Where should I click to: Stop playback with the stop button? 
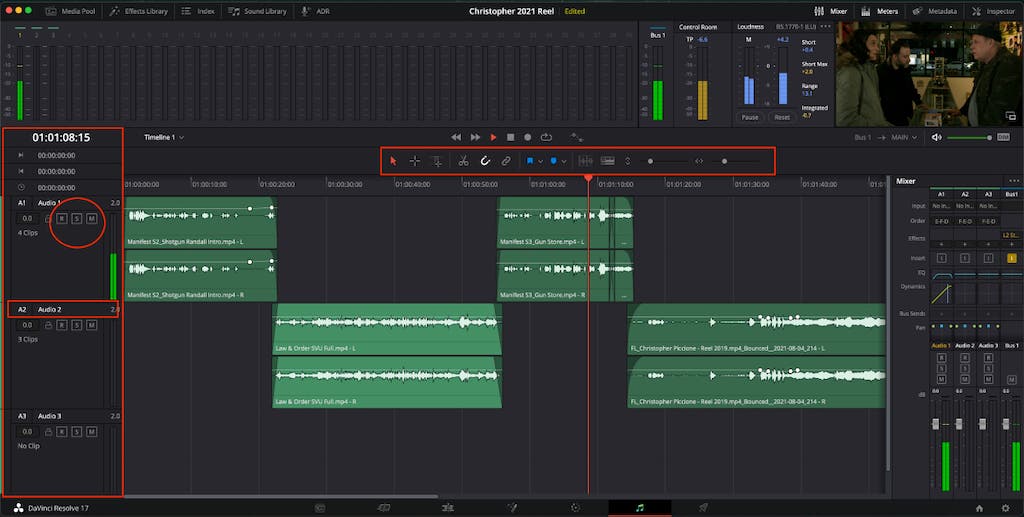(x=511, y=137)
